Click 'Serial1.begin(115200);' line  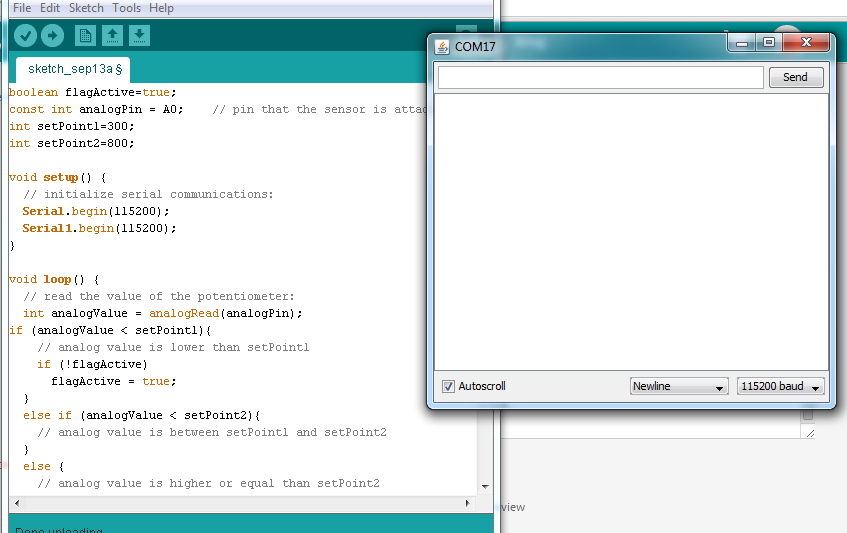tap(99, 228)
